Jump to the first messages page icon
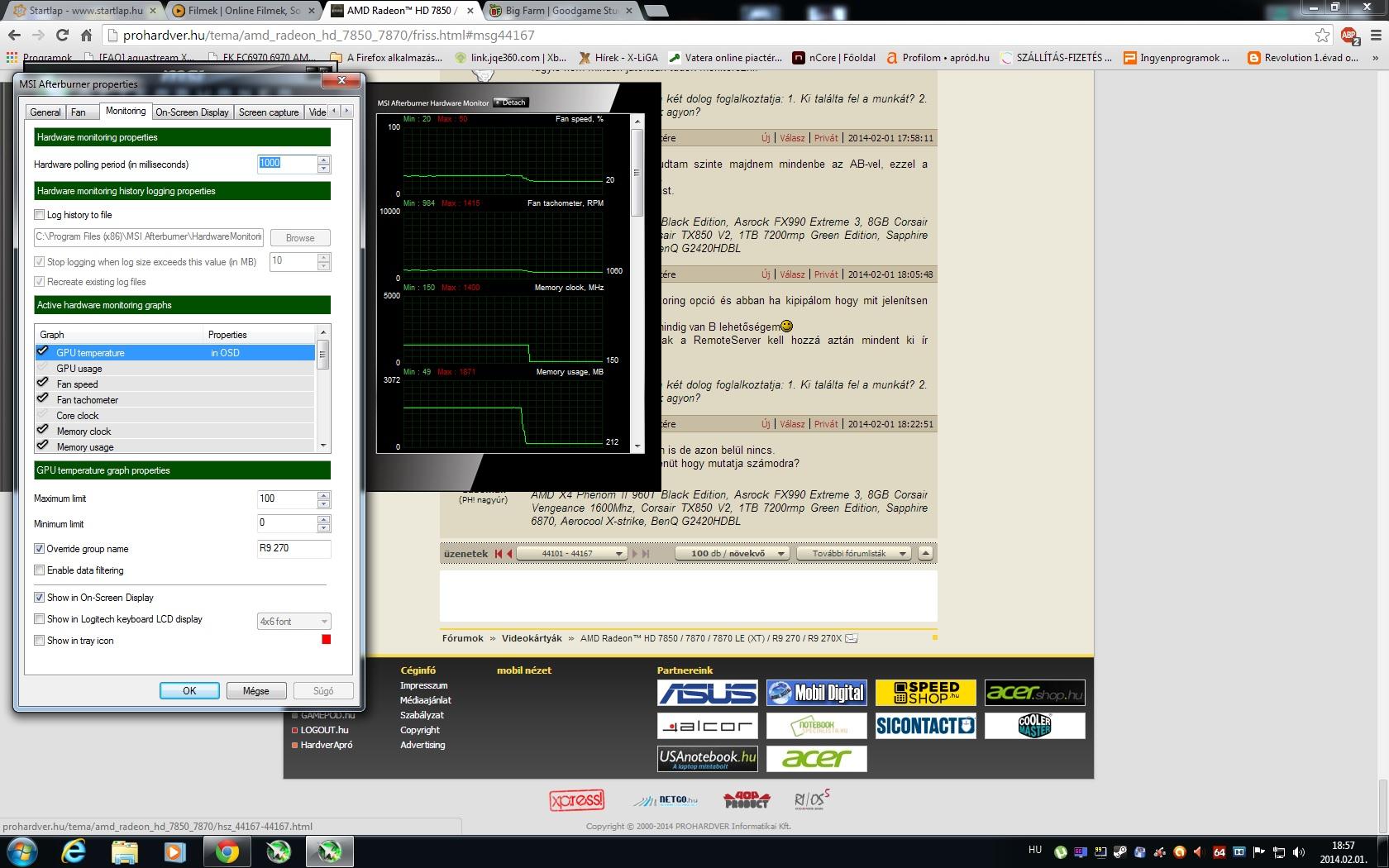This screenshot has height=868, width=1389. (499, 554)
